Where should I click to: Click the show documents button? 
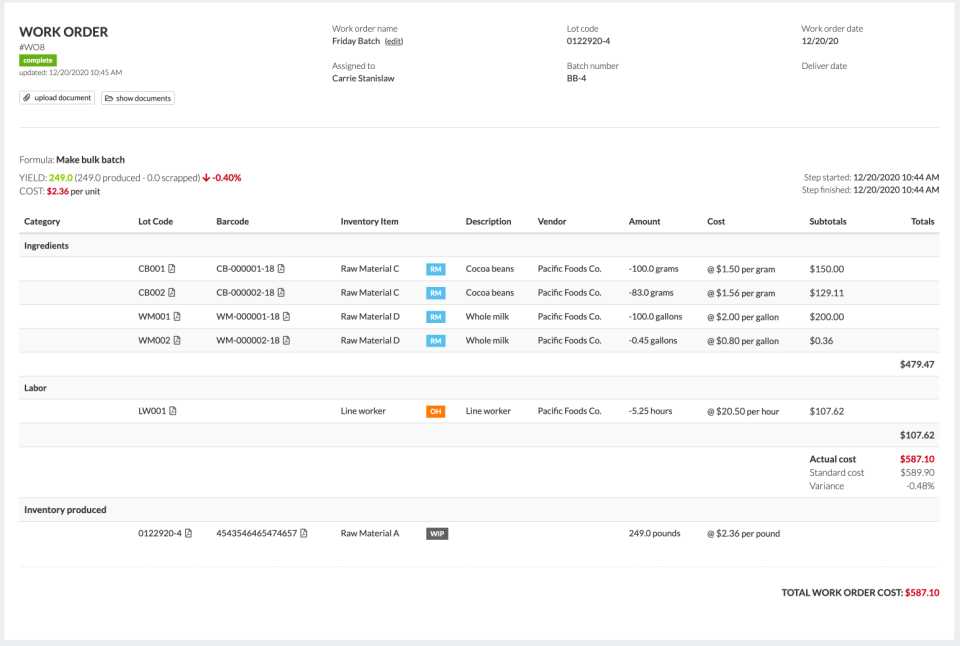click(x=140, y=97)
